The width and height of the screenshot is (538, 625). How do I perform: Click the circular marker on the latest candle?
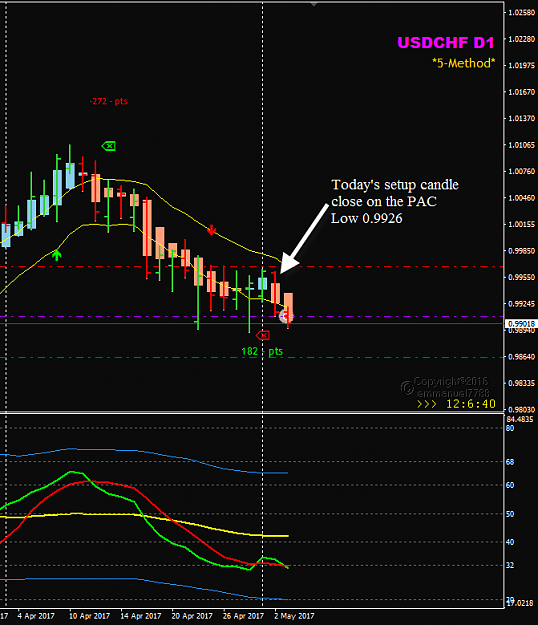tap(285, 316)
